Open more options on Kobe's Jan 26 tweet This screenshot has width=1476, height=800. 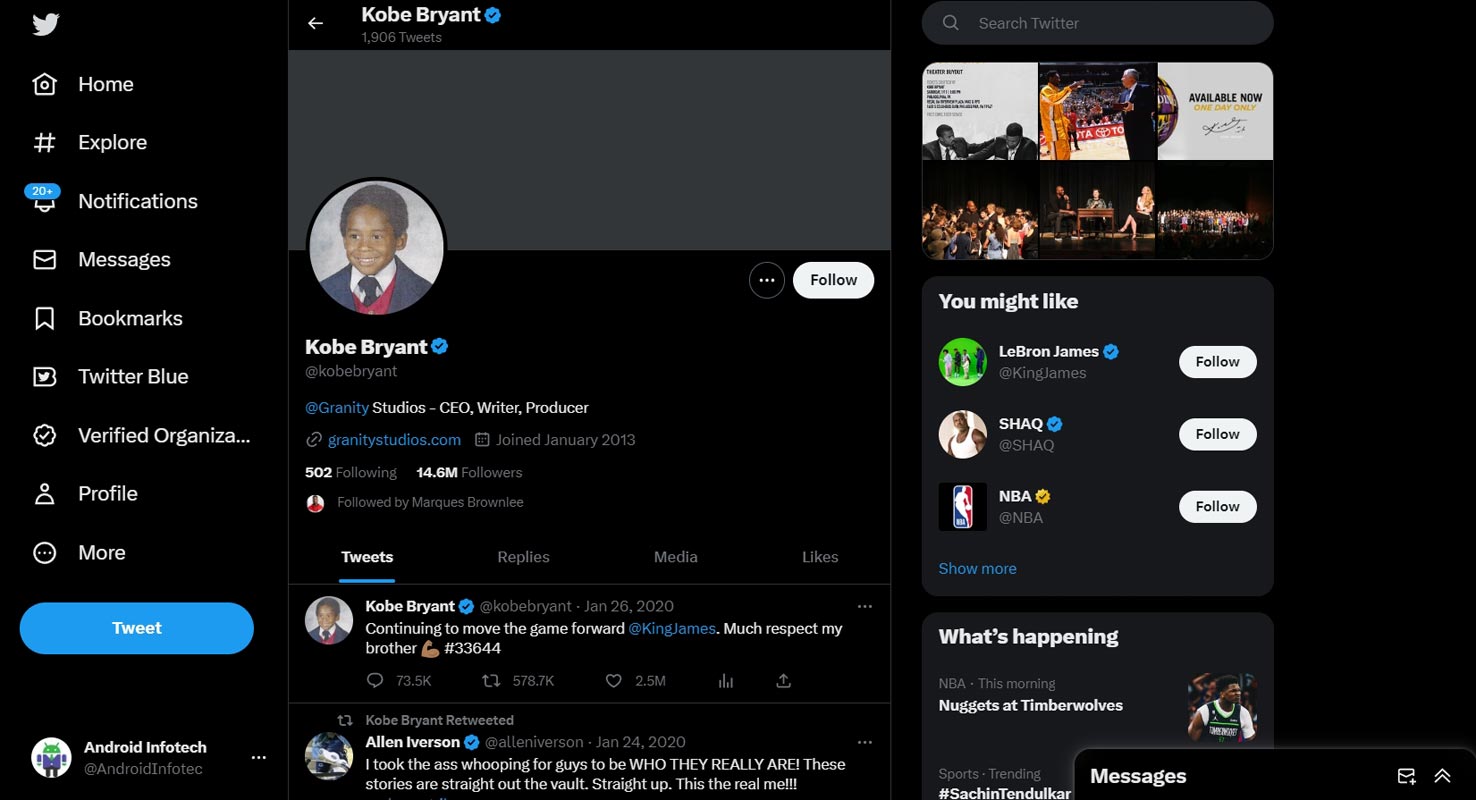pyautogui.click(x=865, y=606)
